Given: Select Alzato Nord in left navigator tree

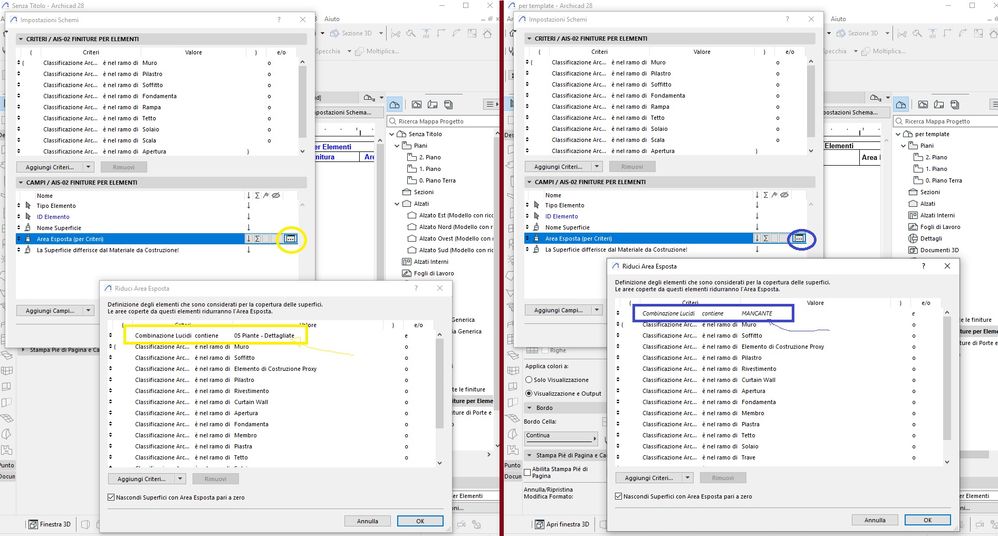Looking at the screenshot, I should (x=454, y=227).
